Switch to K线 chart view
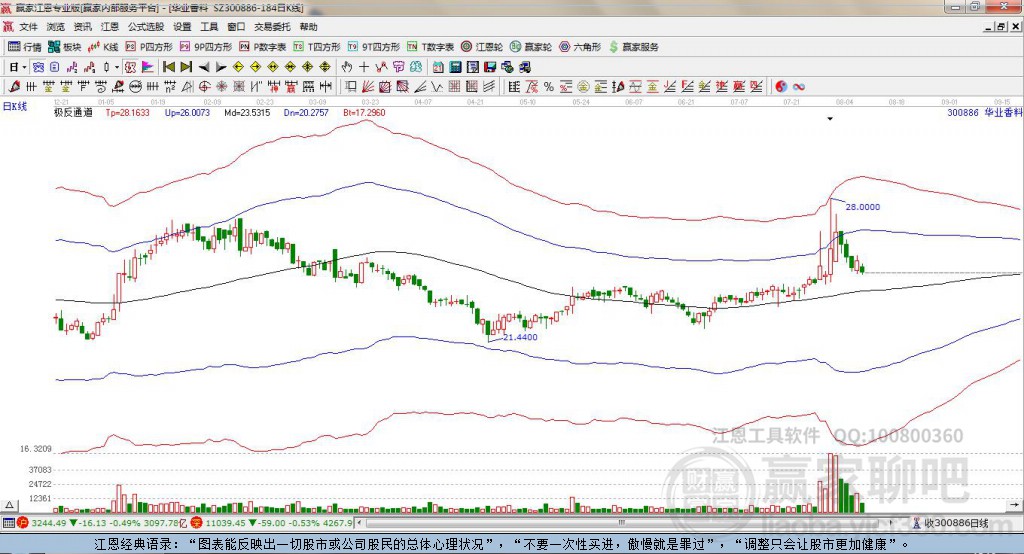 pyautogui.click(x=103, y=47)
